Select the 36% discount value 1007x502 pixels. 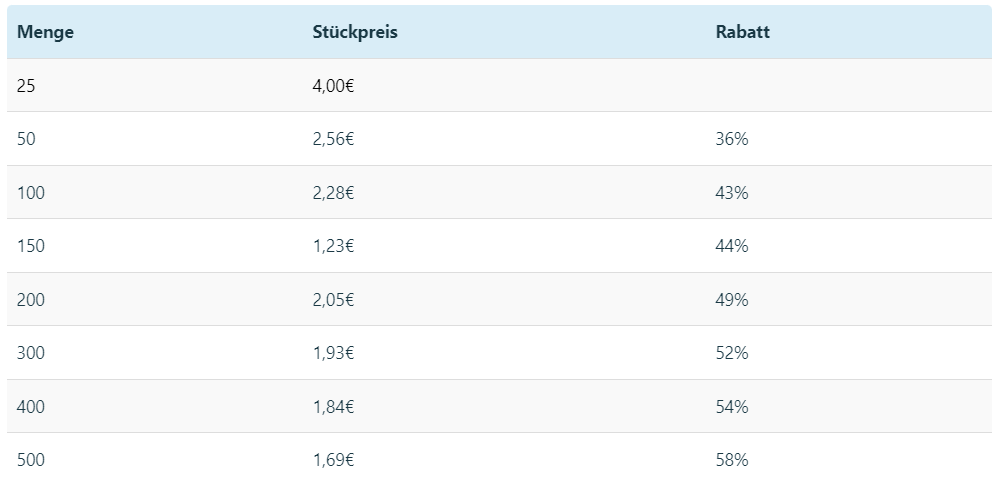(x=732, y=139)
